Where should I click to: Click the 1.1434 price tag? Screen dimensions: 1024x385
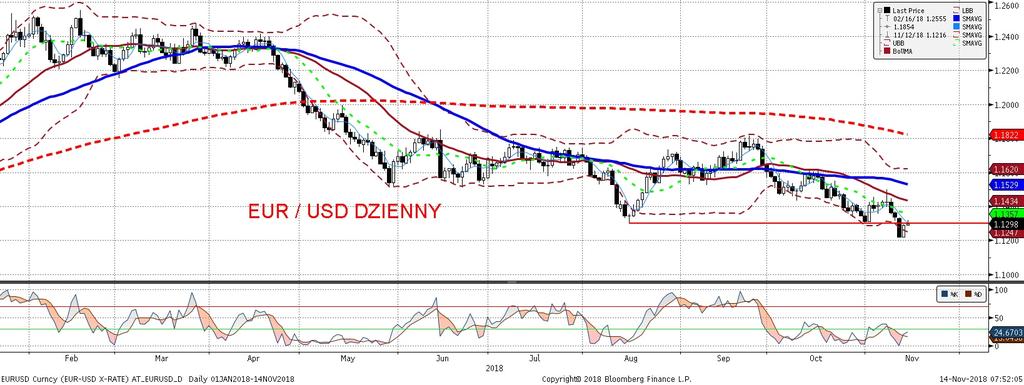[x=1006, y=201]
